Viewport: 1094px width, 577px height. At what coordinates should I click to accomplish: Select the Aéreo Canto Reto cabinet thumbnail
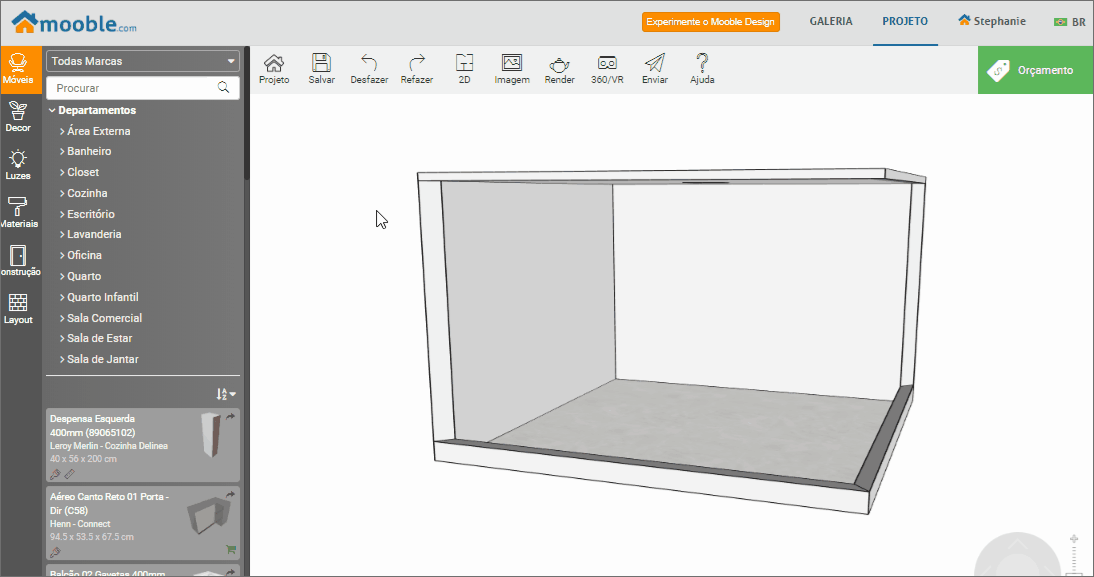[x=209, y=515]
